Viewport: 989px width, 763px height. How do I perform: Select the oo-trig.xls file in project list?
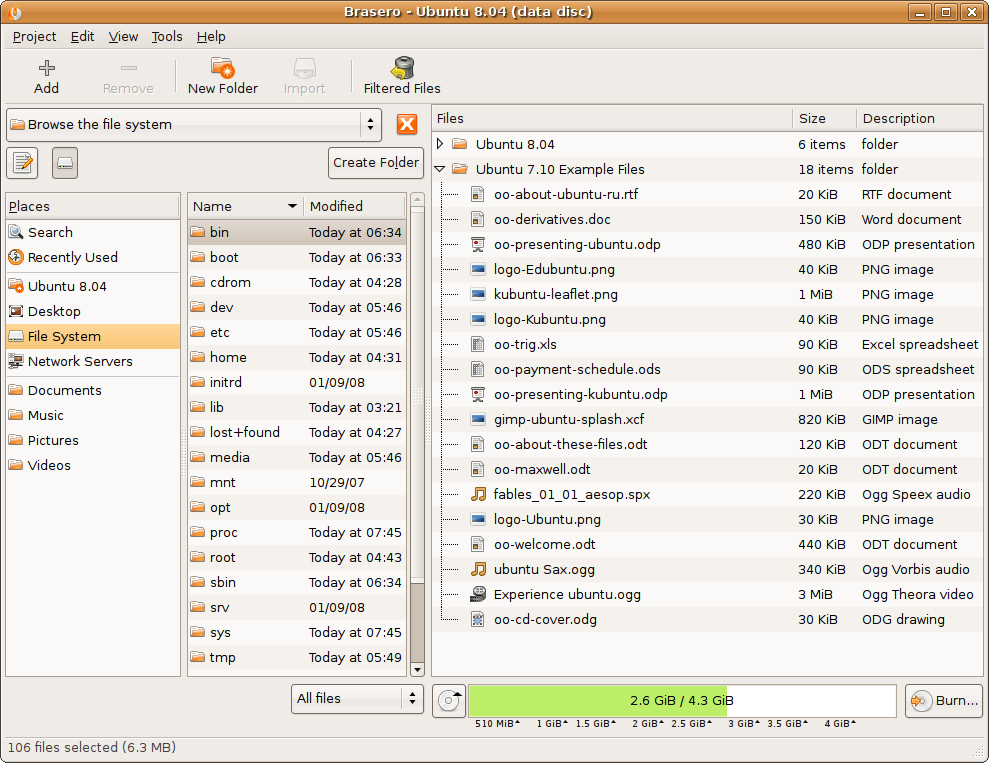(x=525, y=344)
